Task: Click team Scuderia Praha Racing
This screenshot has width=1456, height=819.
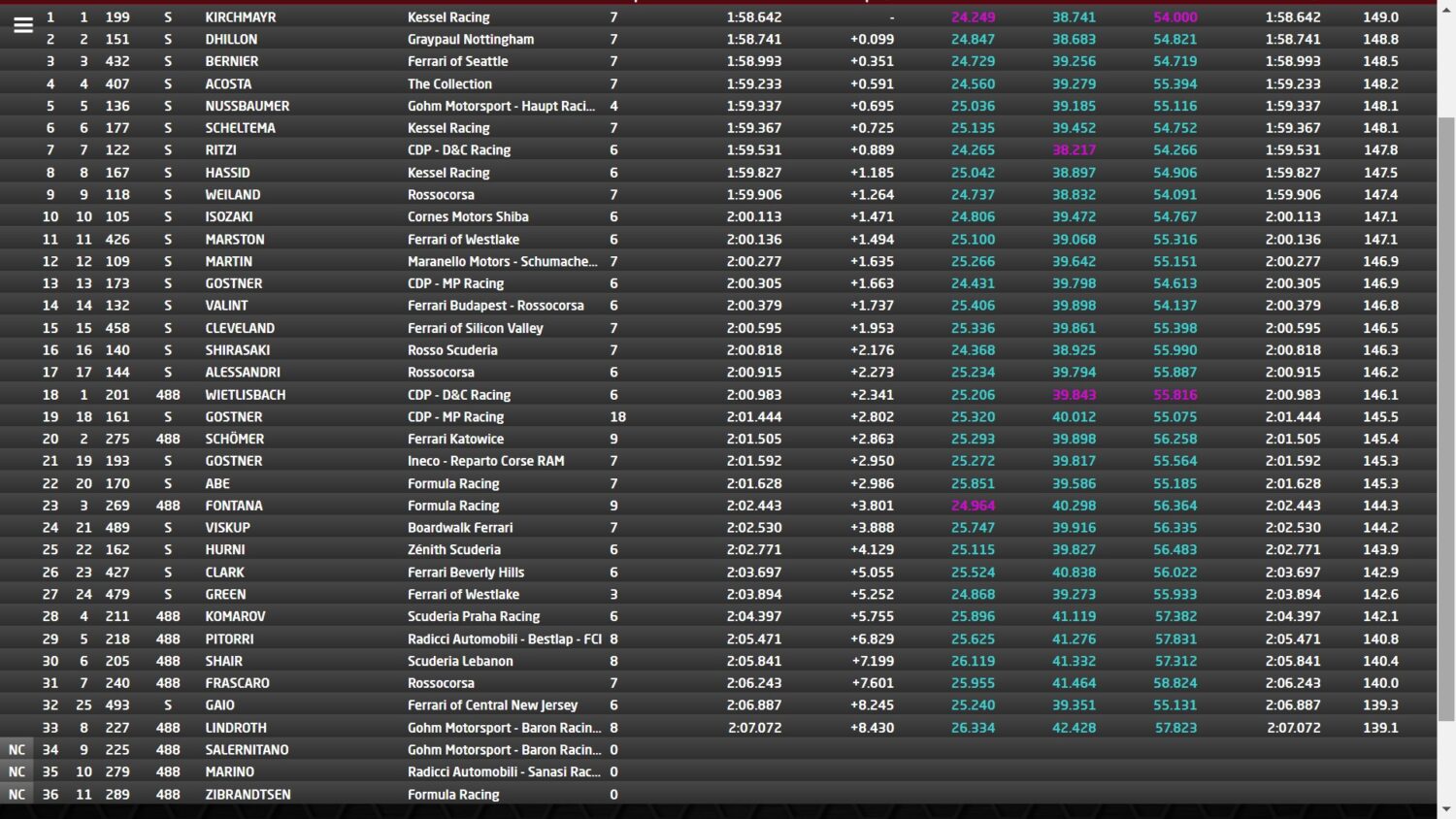Action: [474, 616]
